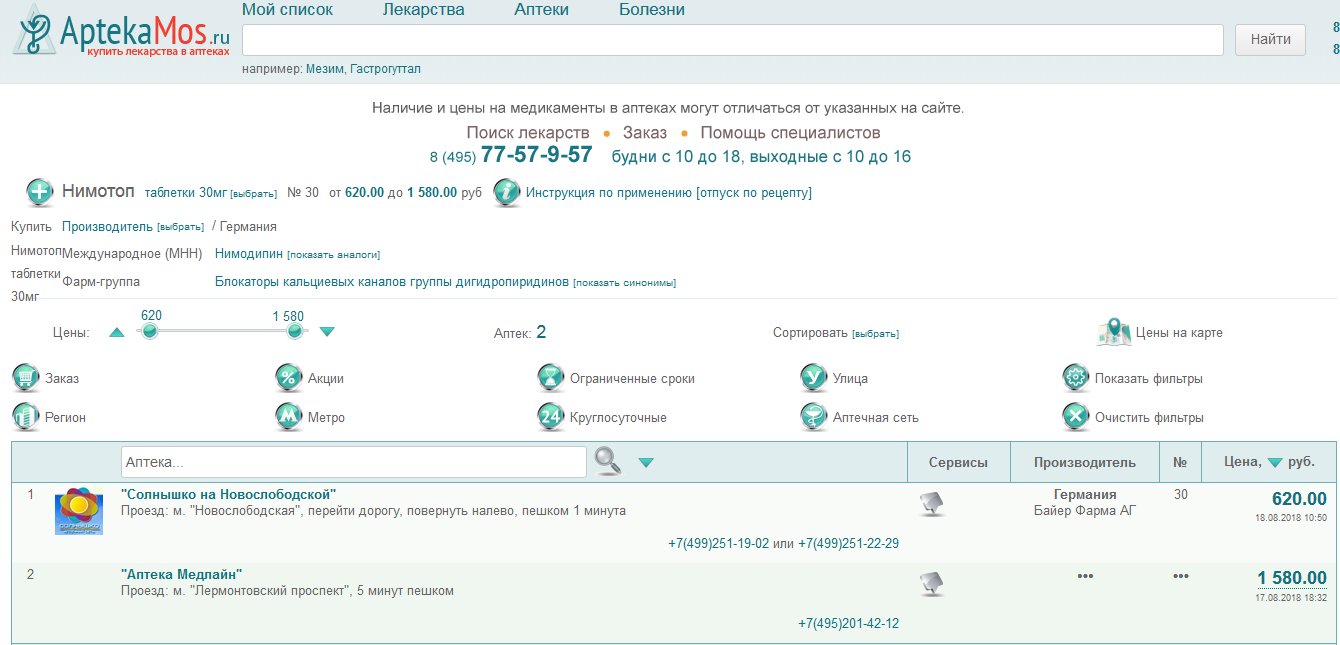Screen dimensions: 1340x645
Task: Click the Заказ cart filter icon
Action: [x=26, y=378]
